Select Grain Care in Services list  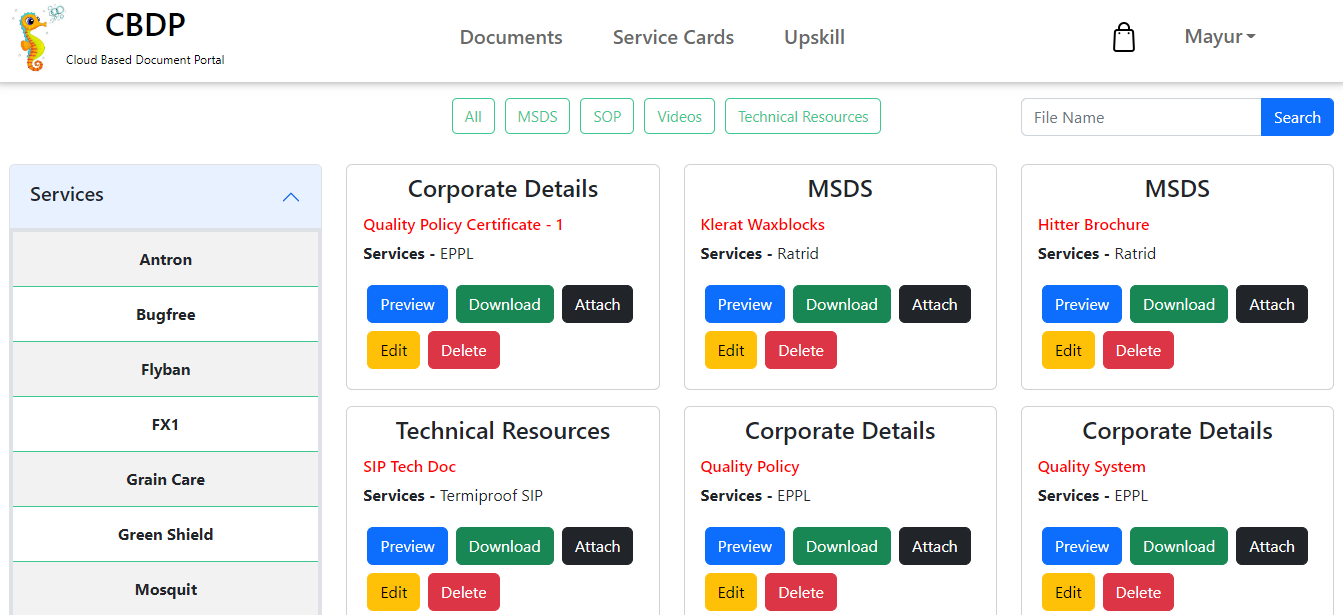pos(165,480)
